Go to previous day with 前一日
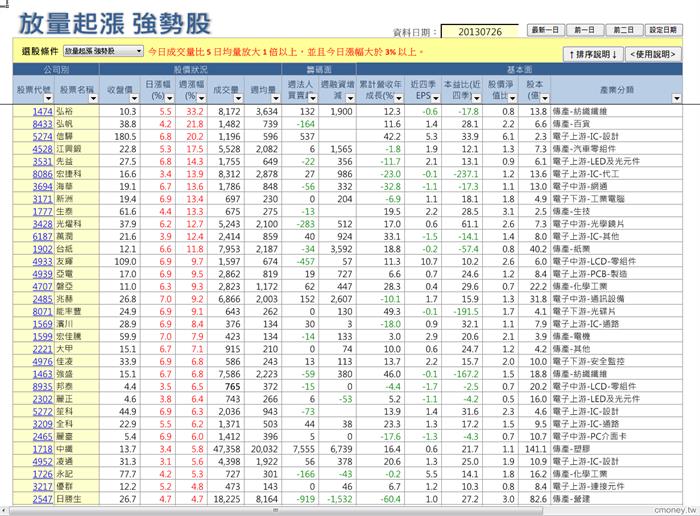This screenshot has height=516, width=700. (x=584, y=30)
